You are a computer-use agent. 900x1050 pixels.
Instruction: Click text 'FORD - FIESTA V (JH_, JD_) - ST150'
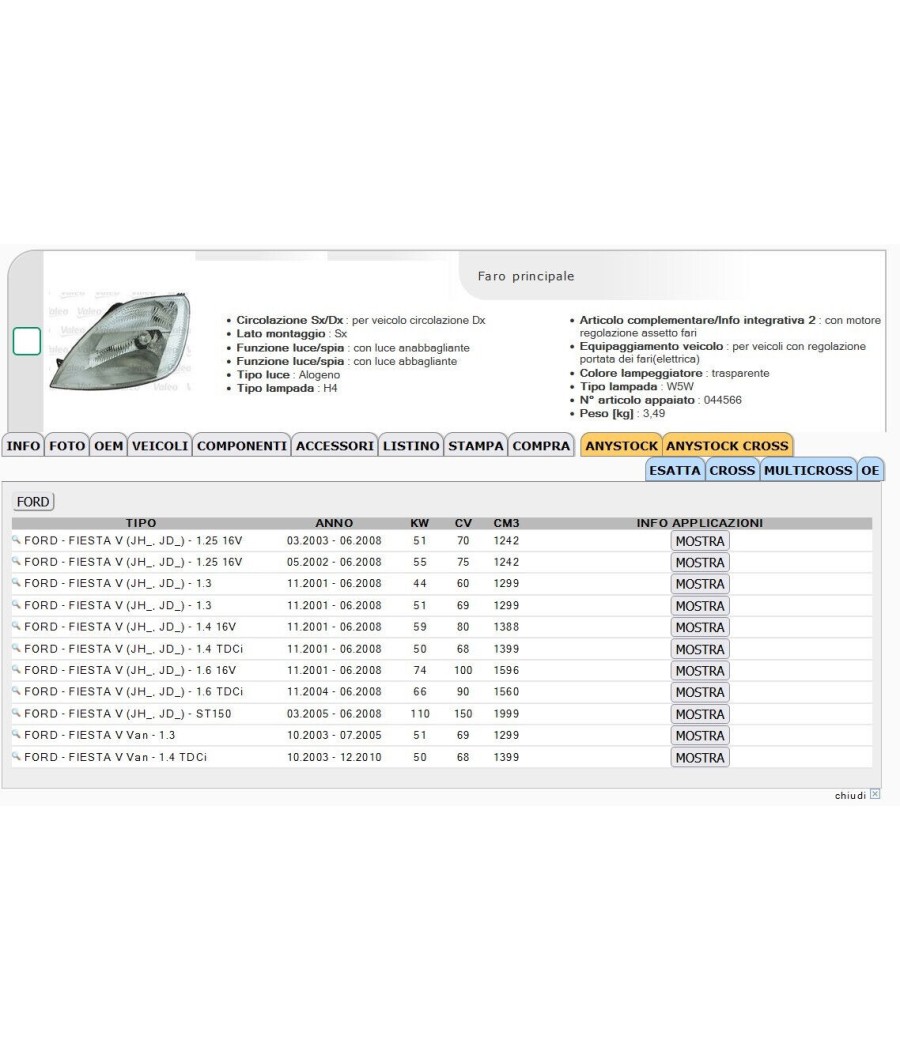click(128, 714)
